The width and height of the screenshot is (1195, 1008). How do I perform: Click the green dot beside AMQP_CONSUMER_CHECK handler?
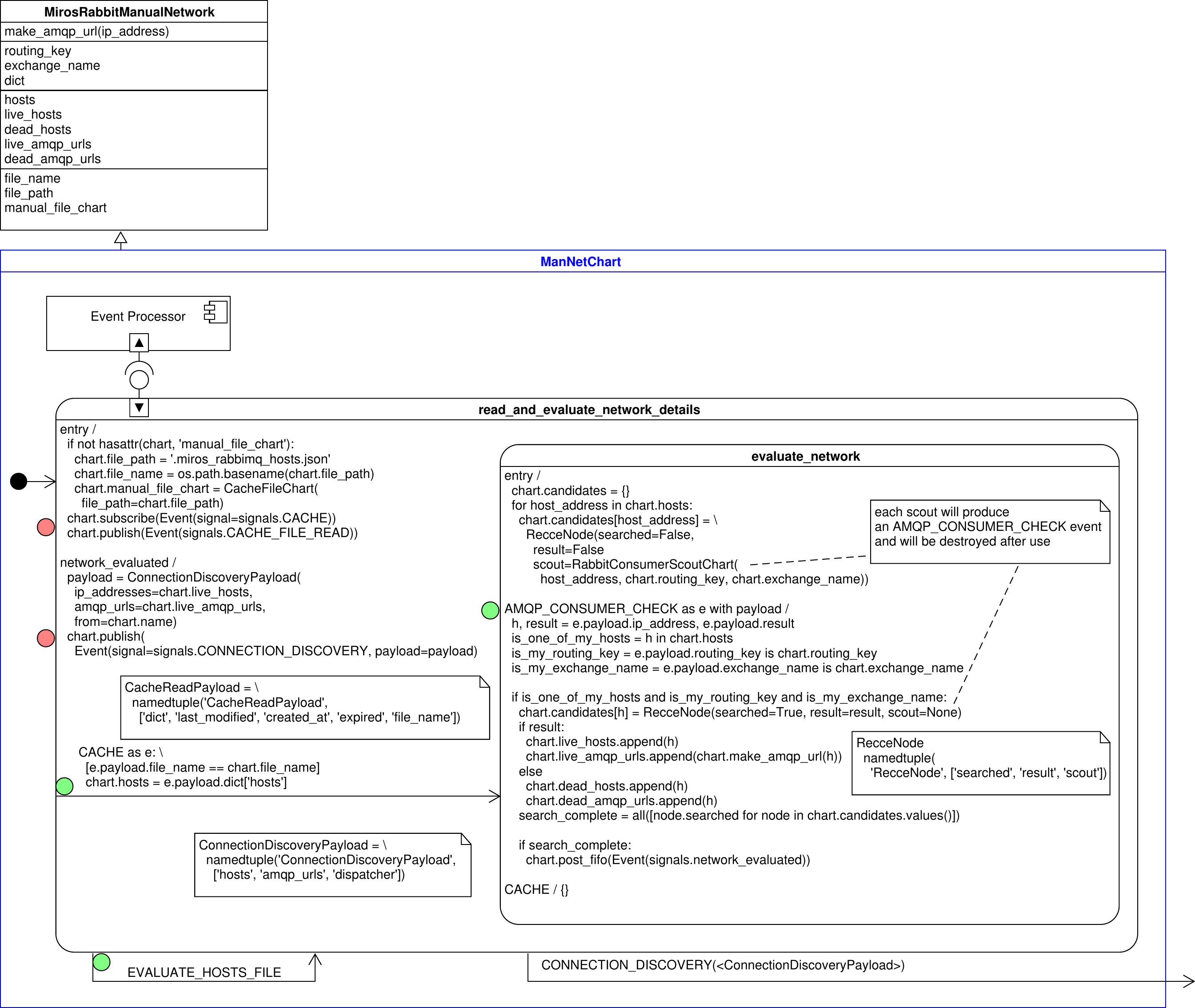tap(490, 610)
